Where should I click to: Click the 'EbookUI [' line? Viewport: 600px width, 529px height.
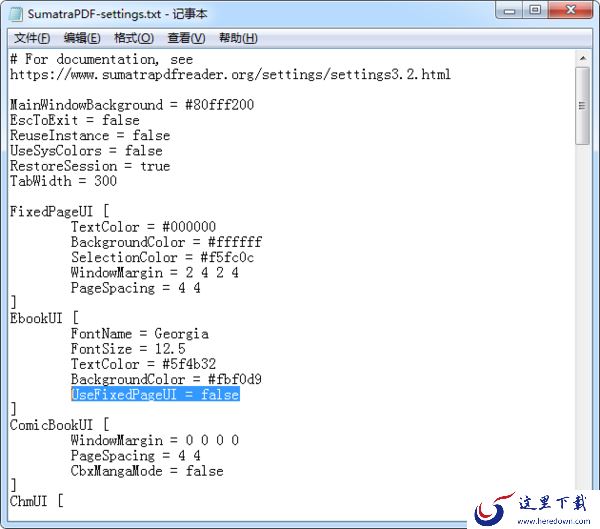click(44, 318)
